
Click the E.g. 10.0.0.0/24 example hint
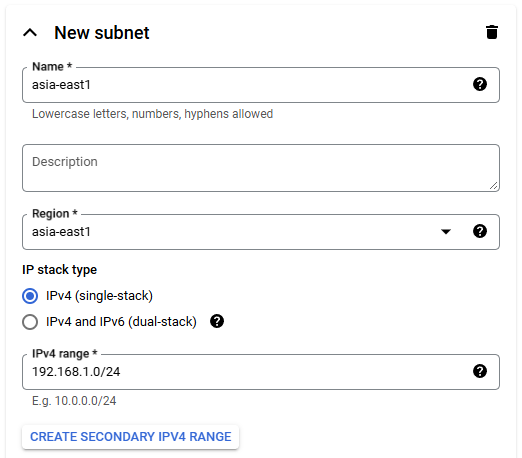[x=74, y=401]
